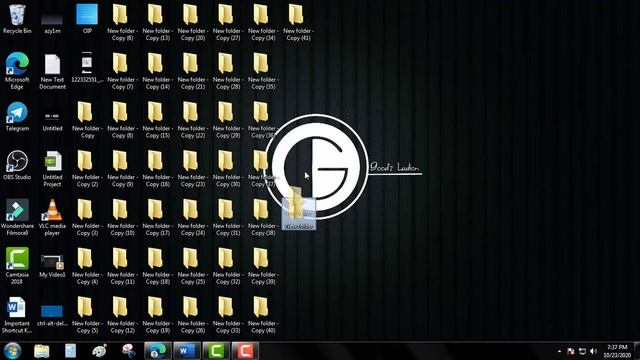Select folder New folder - Copy (26)
640x360 pixels.
point(193,315)
